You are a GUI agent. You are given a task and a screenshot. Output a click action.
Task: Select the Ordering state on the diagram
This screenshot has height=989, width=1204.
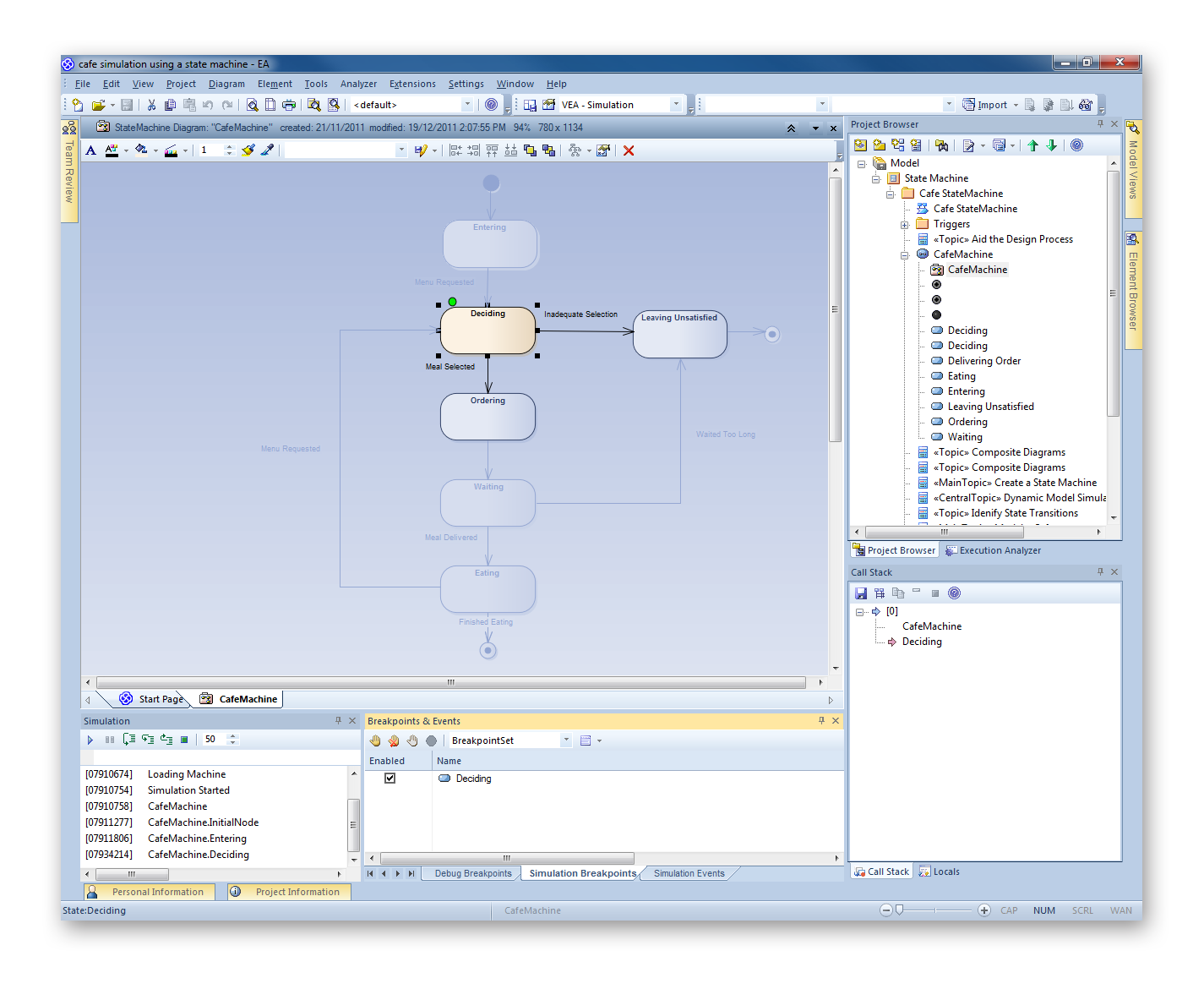488,417
